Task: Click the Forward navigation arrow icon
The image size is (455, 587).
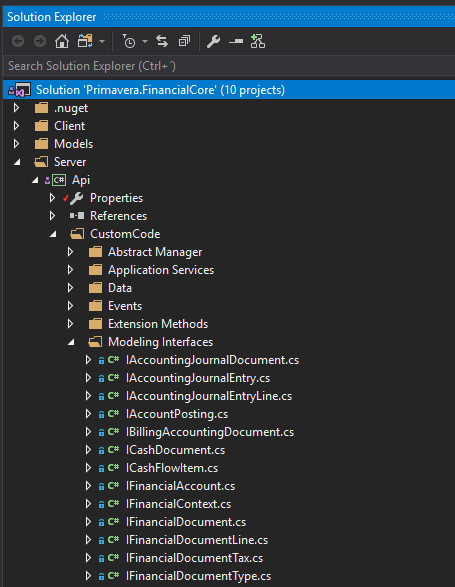Action: pyautogui.click(x=40, y=41)
